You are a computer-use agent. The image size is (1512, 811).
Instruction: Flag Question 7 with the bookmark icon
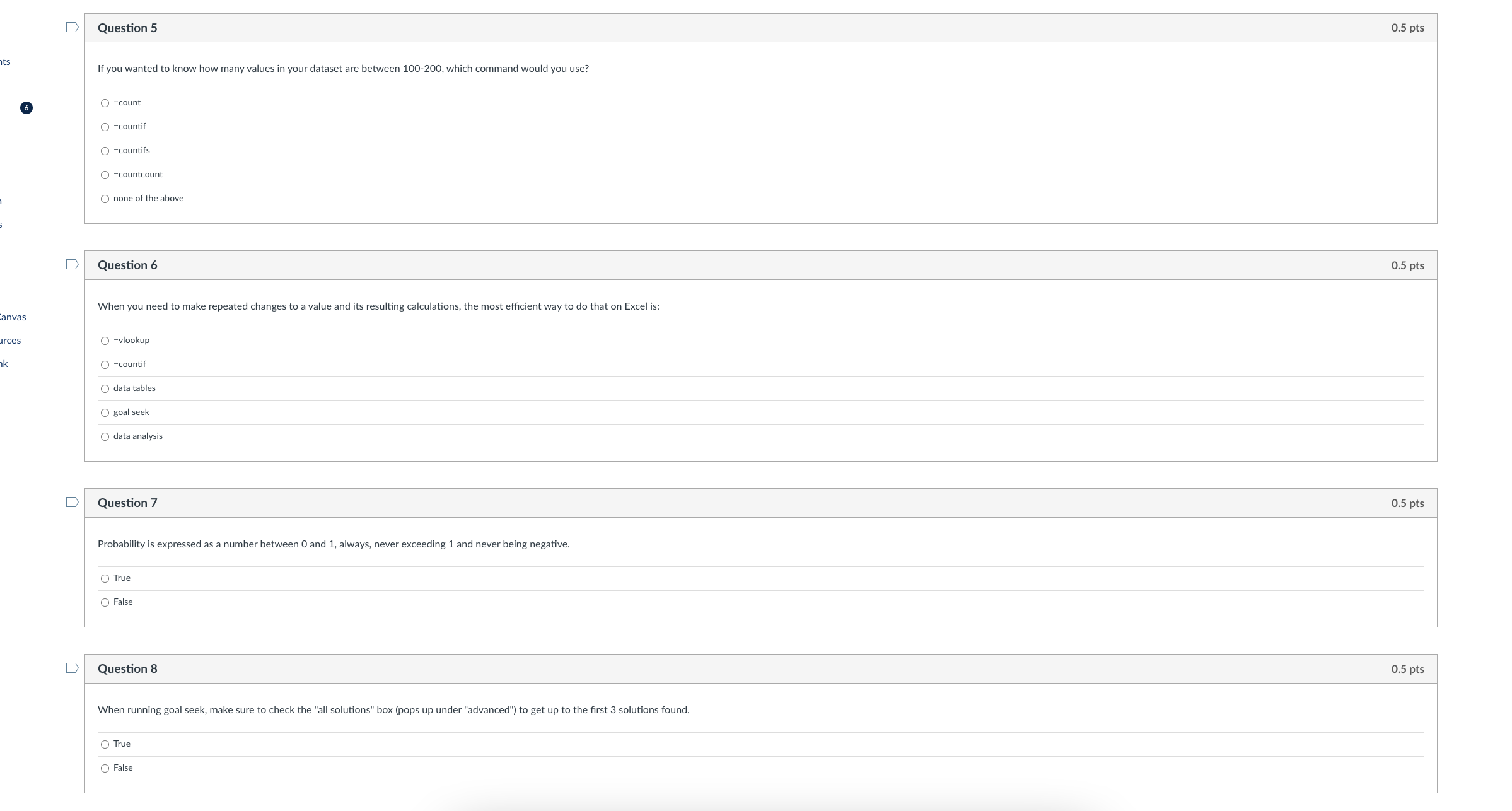point(72,502)
